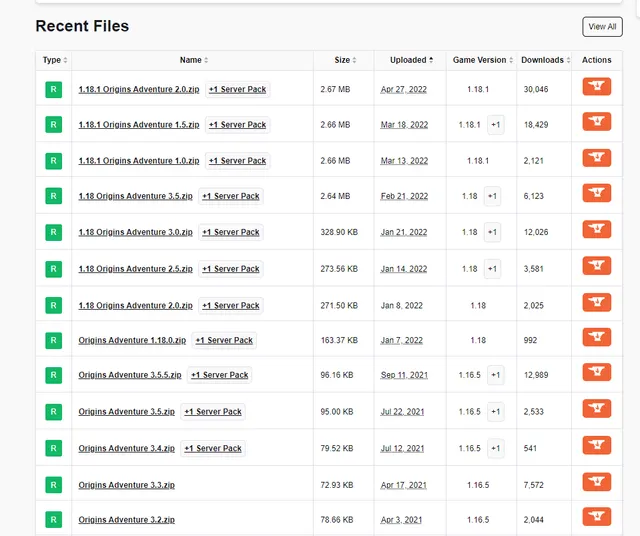Viewport: 640px width, 536px height.
Task: Open 1.18.1 Origins Adventure 2.0.zip link
Action: (139, 89)
